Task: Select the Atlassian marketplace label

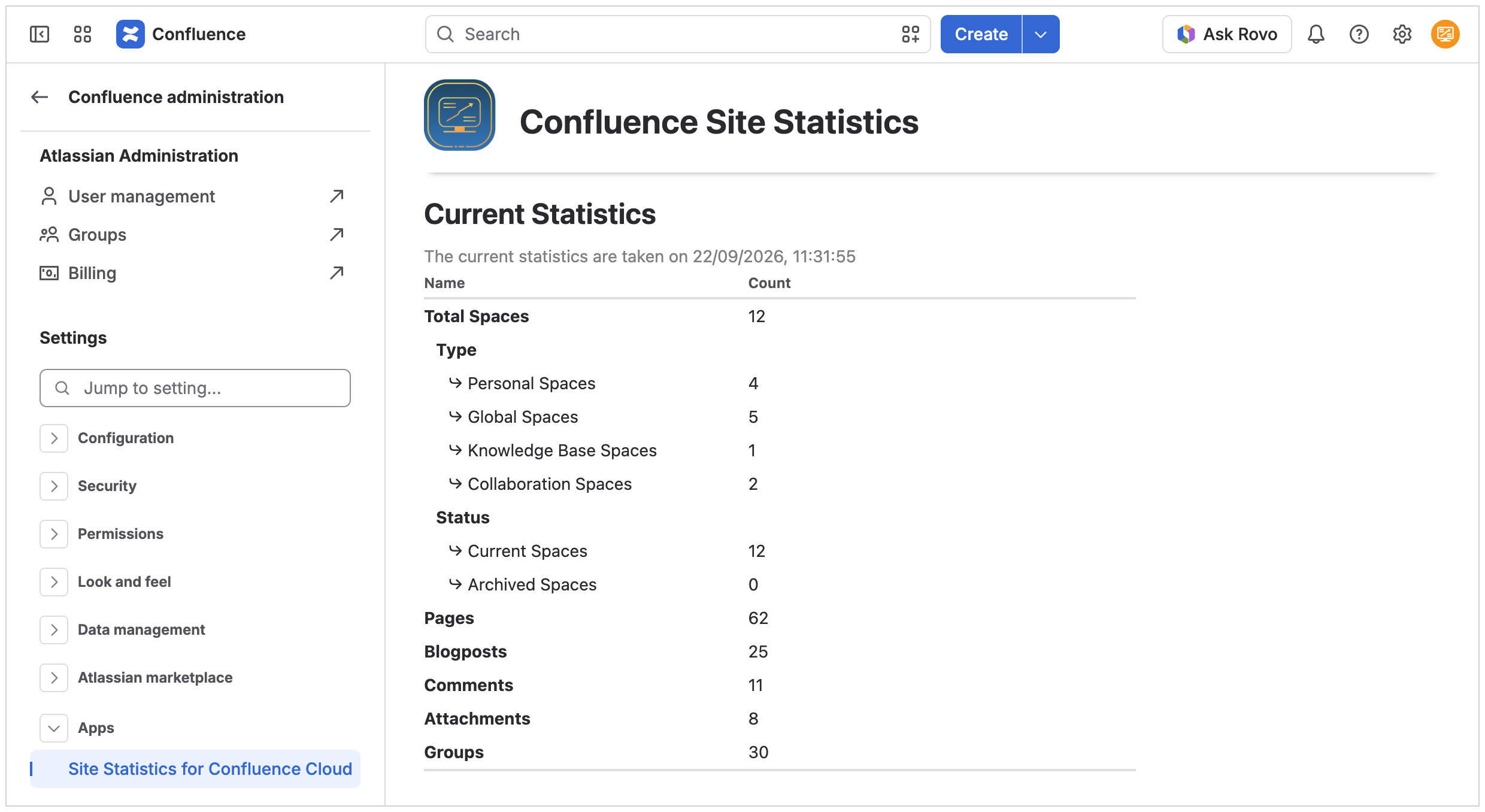Action: click(x=155, y=678)
